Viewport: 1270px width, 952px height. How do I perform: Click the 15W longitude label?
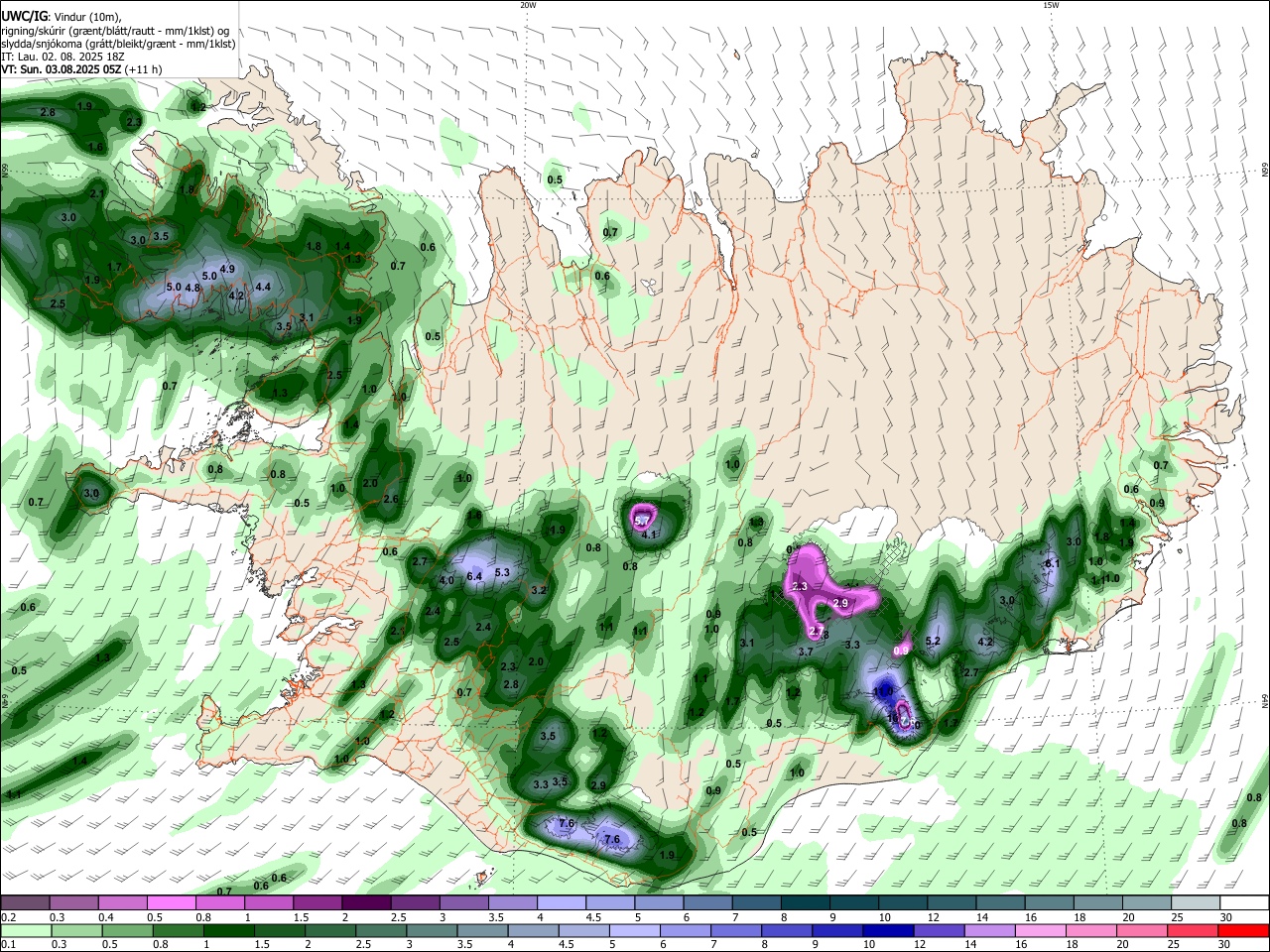[1051, 5]
